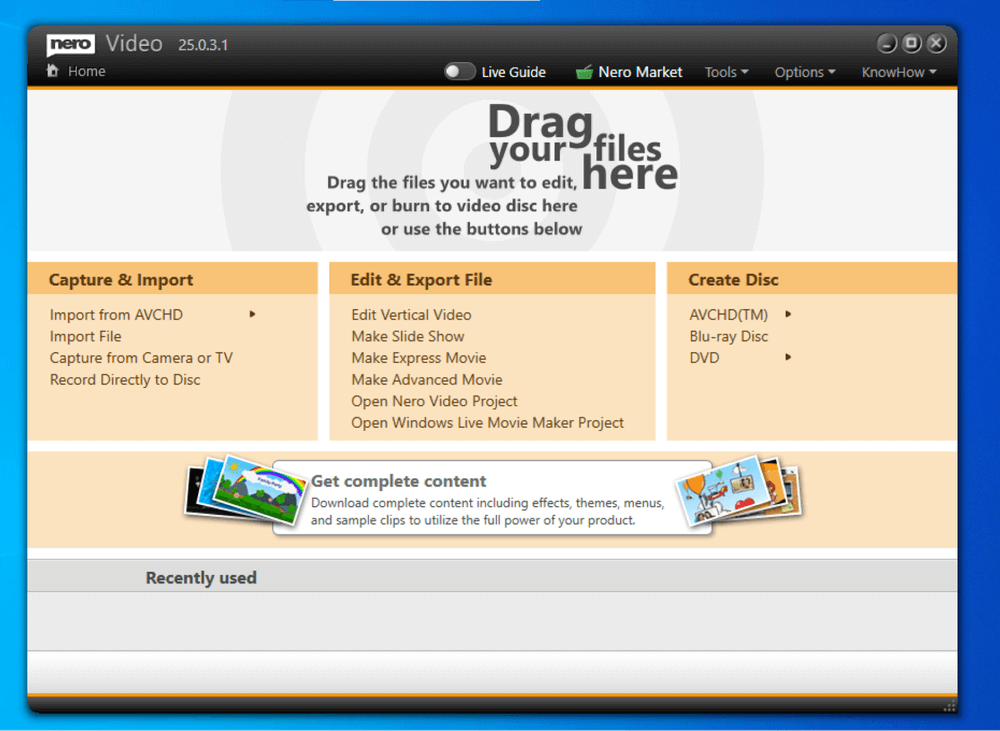This screenshot has height=731, width=1000.
Task: Open the Options dropdown menu
Action: tap(805, 72)
